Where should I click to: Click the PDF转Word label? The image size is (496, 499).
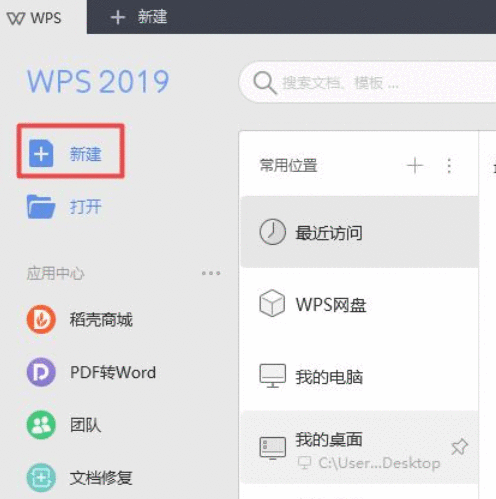pyautogui.click(x=113, y=372)
